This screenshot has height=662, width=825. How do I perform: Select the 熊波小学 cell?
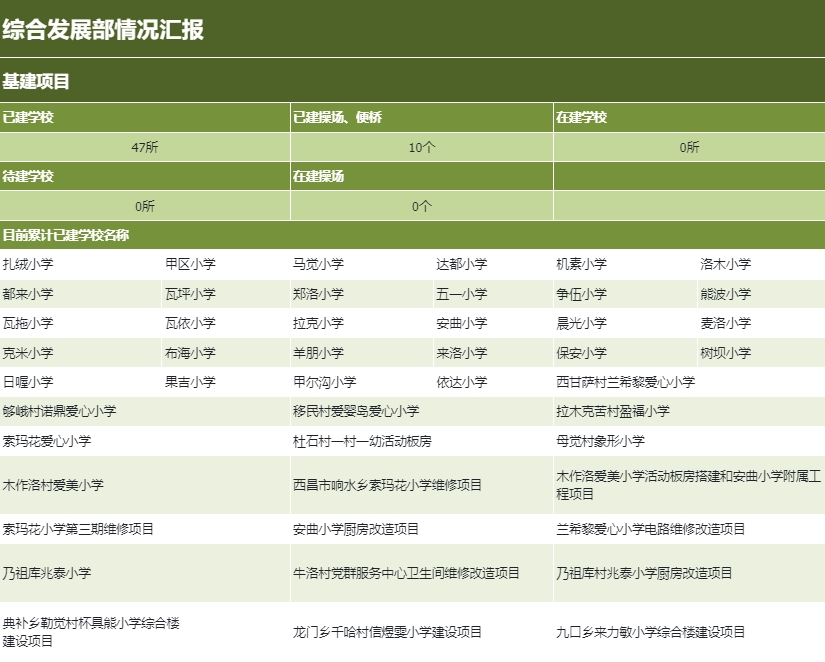(761, 294)
